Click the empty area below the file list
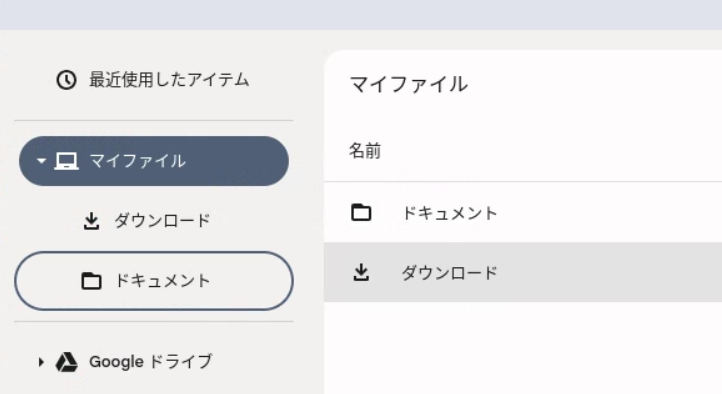 point(523,348)
